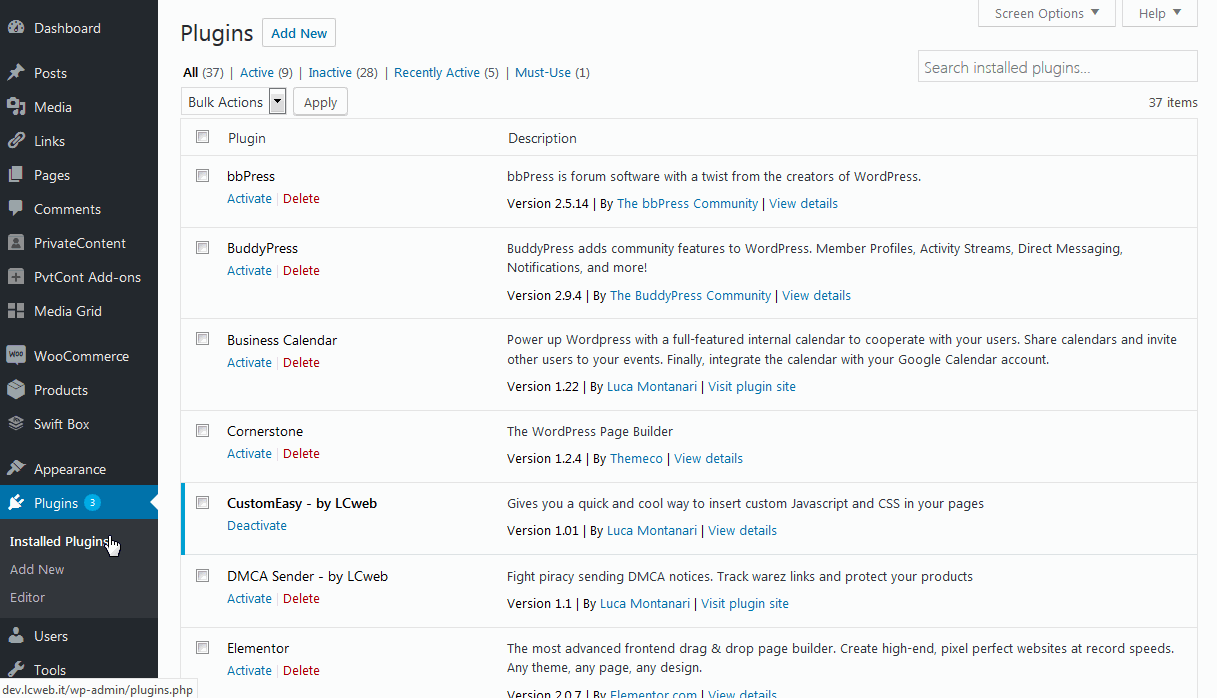Open the Screen Options panel

click(1046, 13)
